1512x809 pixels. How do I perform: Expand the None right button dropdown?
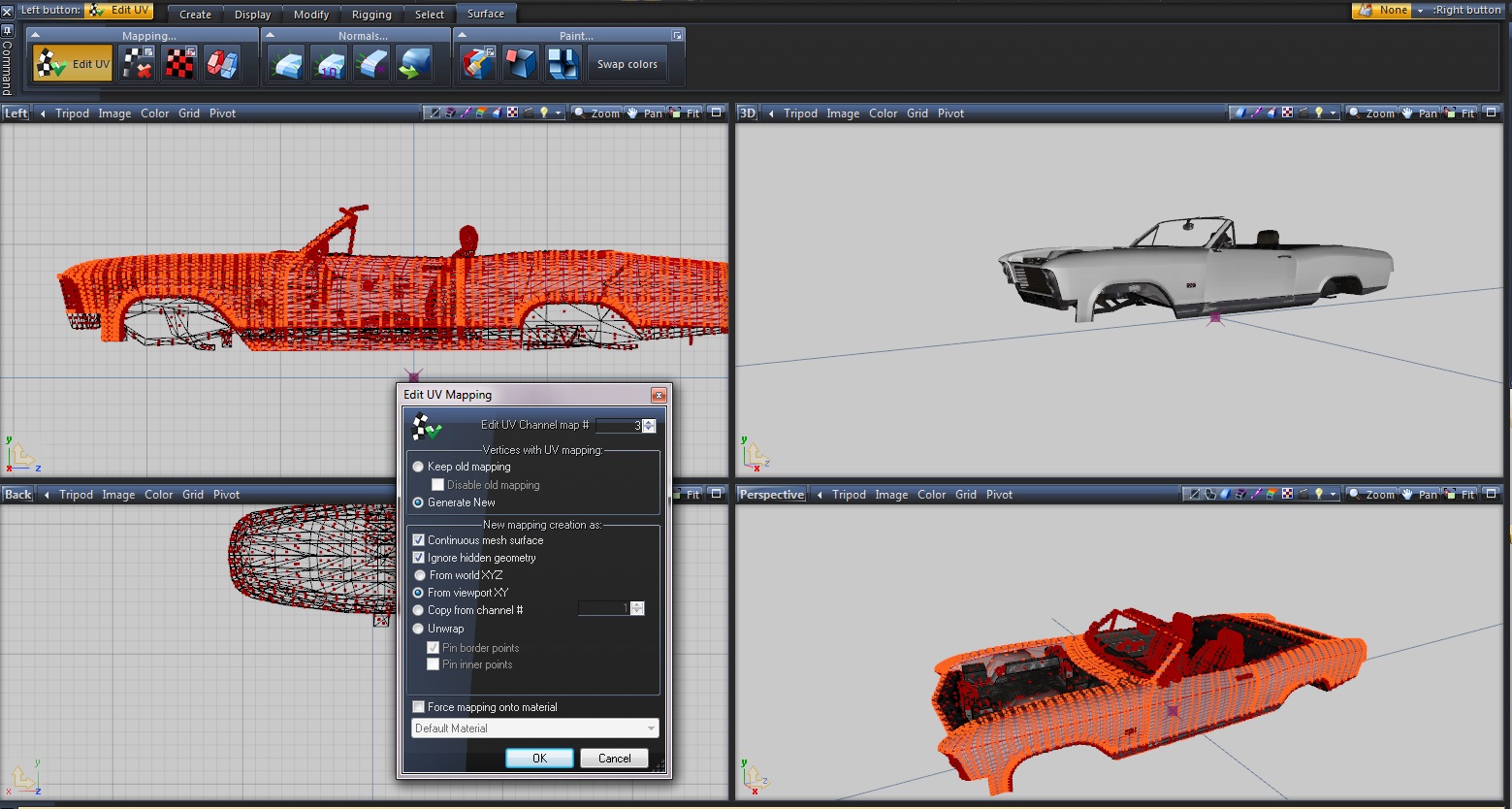[x=1420, y=11]
